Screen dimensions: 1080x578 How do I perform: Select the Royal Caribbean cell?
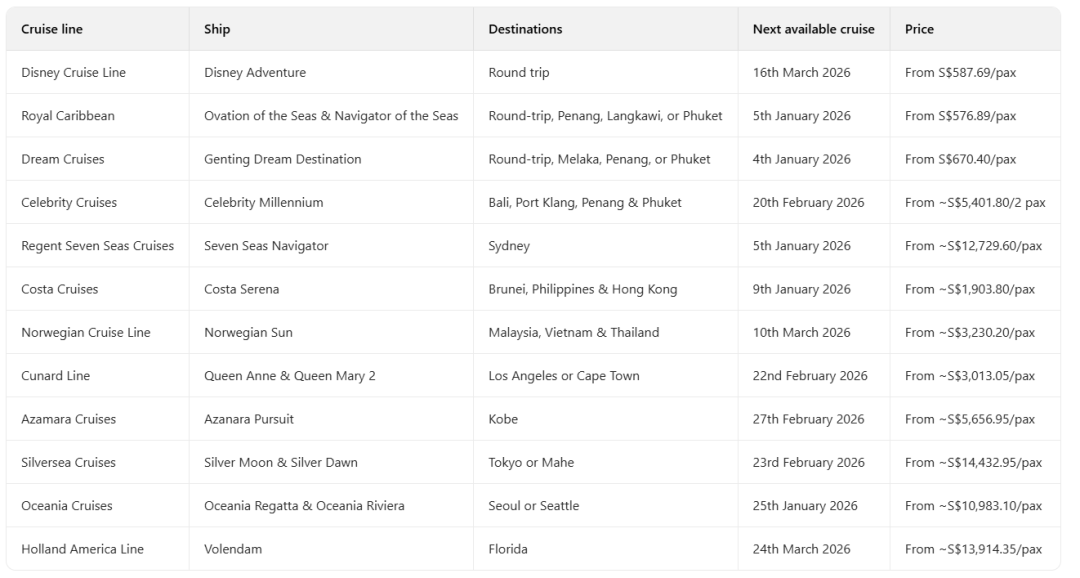(68, 116)
